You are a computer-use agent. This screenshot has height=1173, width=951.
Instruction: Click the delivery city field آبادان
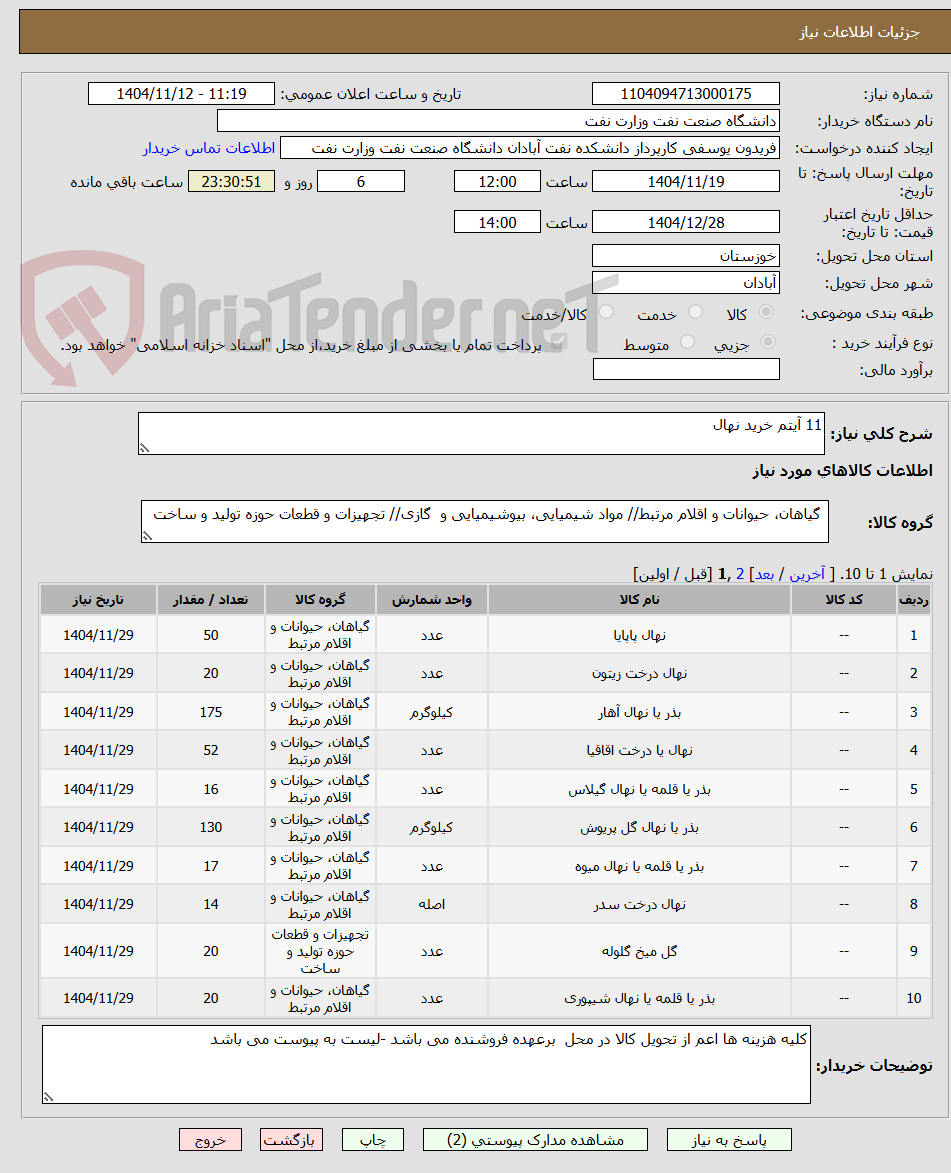click(x=685, y=283)
